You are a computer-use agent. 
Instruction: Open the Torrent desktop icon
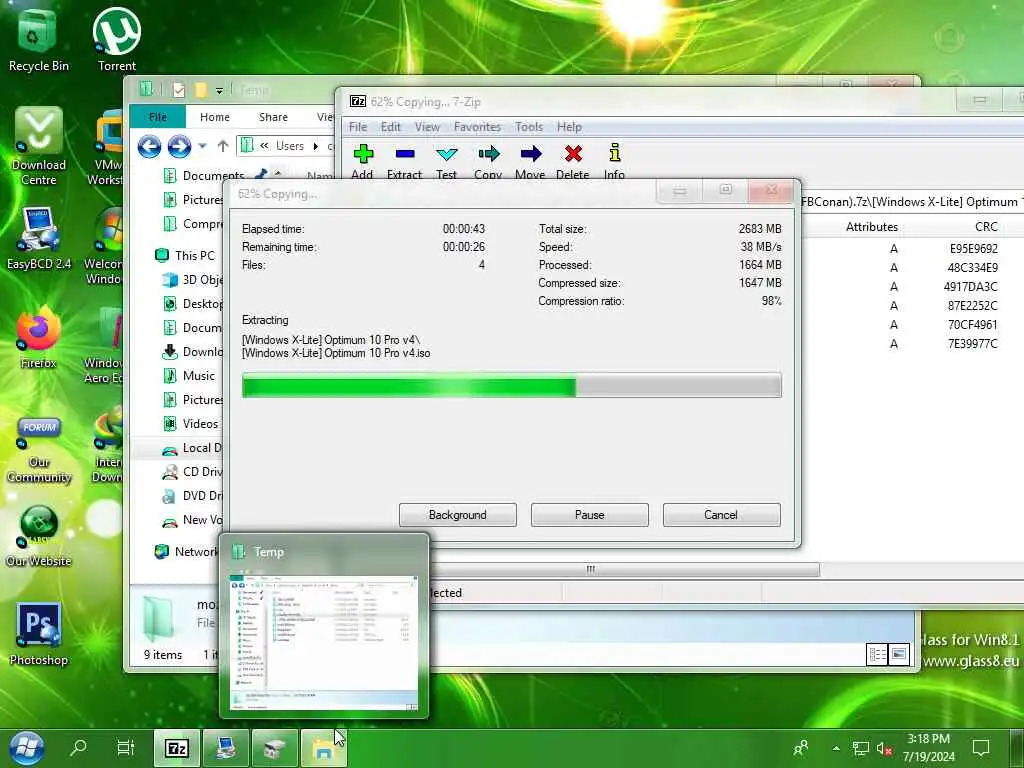[117, 40]
